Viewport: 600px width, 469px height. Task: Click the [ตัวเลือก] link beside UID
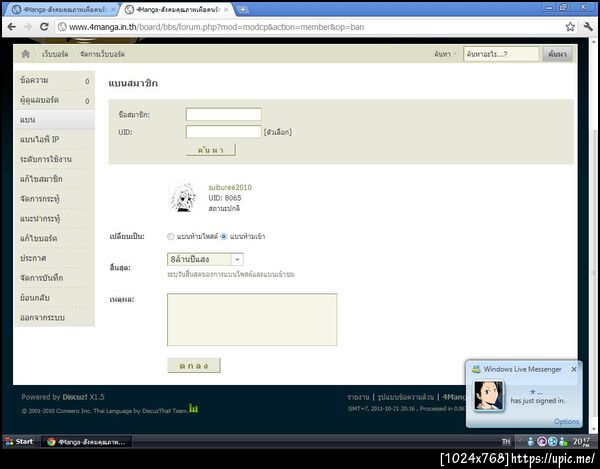pos(278,132)
